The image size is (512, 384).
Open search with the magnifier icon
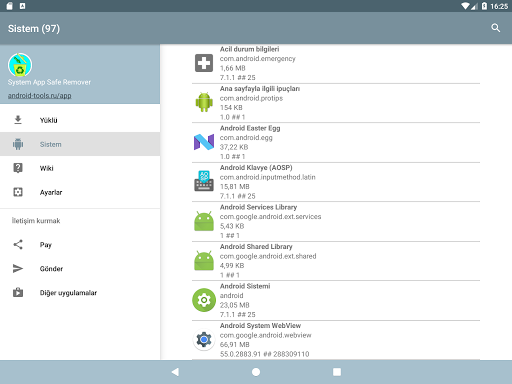point(496,28)
